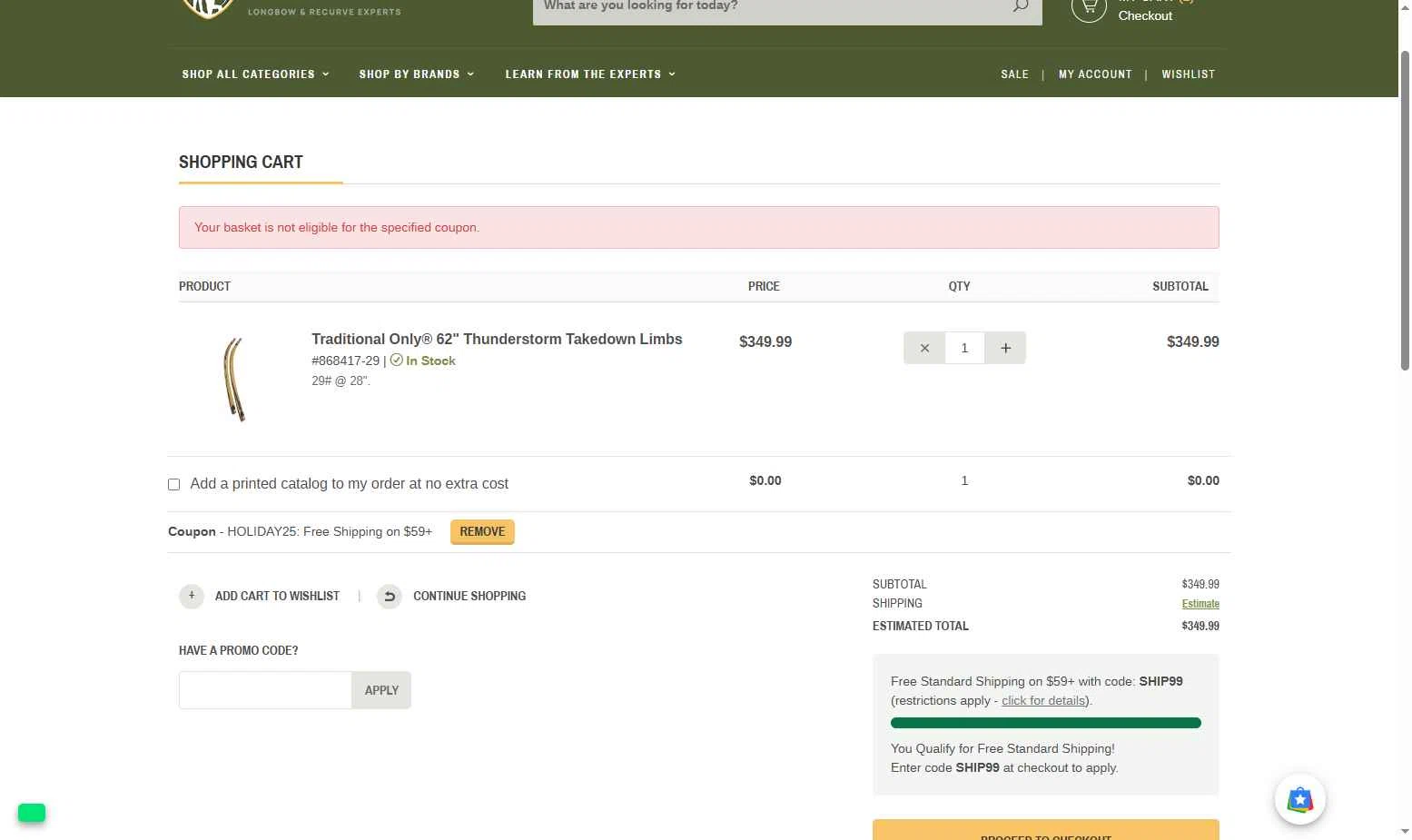Click Continue Shopping text link

click(469, 596)
